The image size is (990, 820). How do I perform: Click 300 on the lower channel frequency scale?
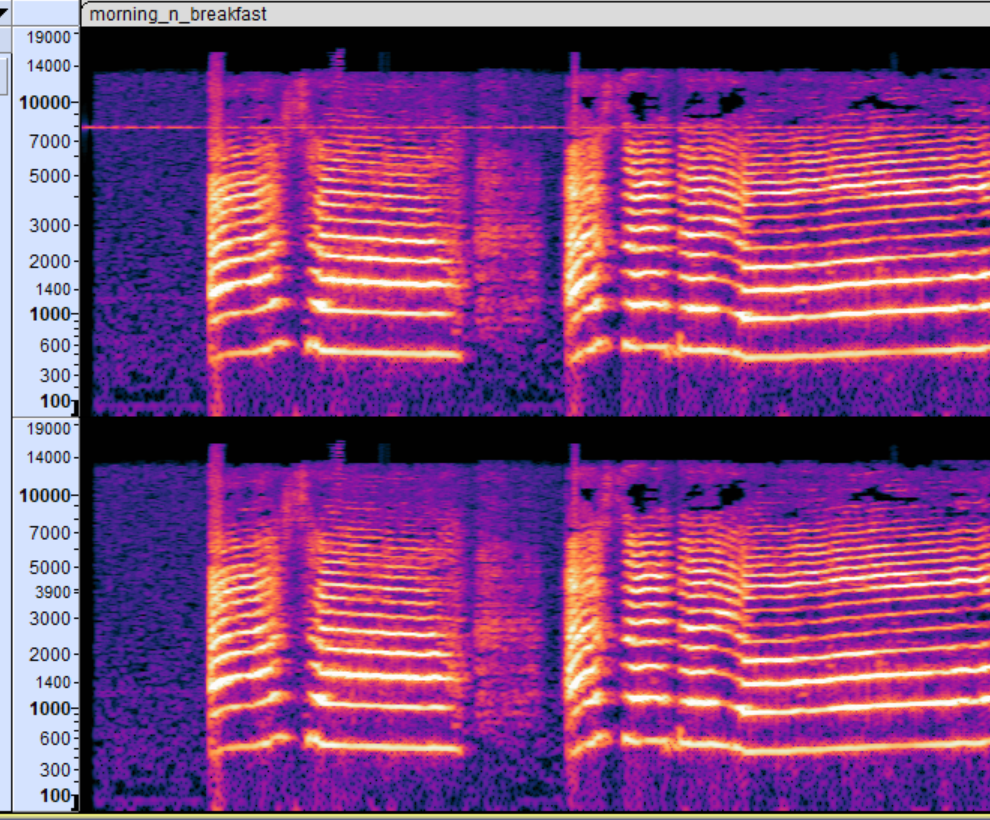click(x=57, y=770)
